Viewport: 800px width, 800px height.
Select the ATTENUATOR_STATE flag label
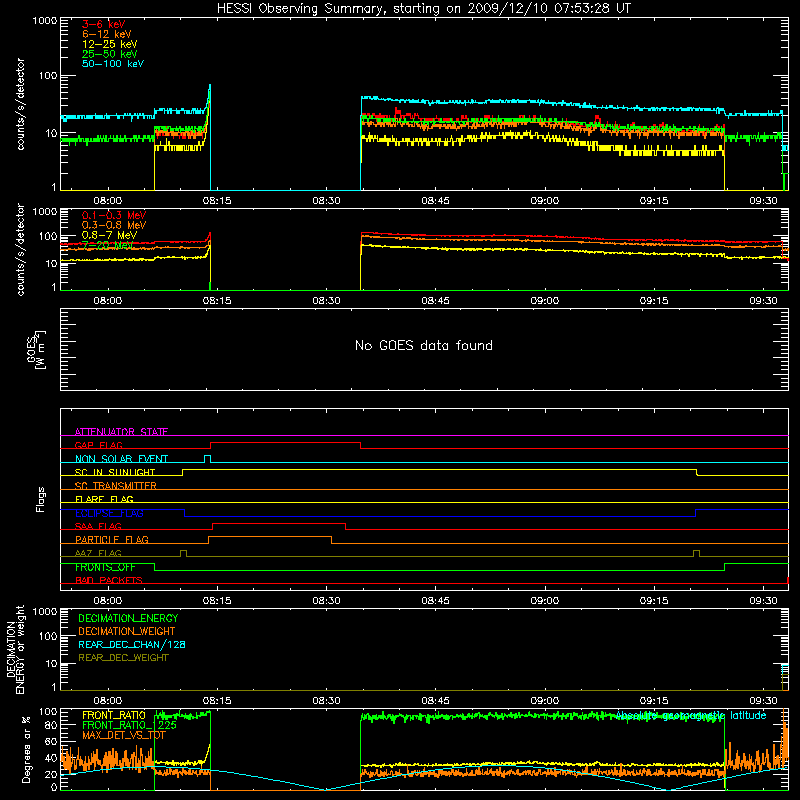121,432
